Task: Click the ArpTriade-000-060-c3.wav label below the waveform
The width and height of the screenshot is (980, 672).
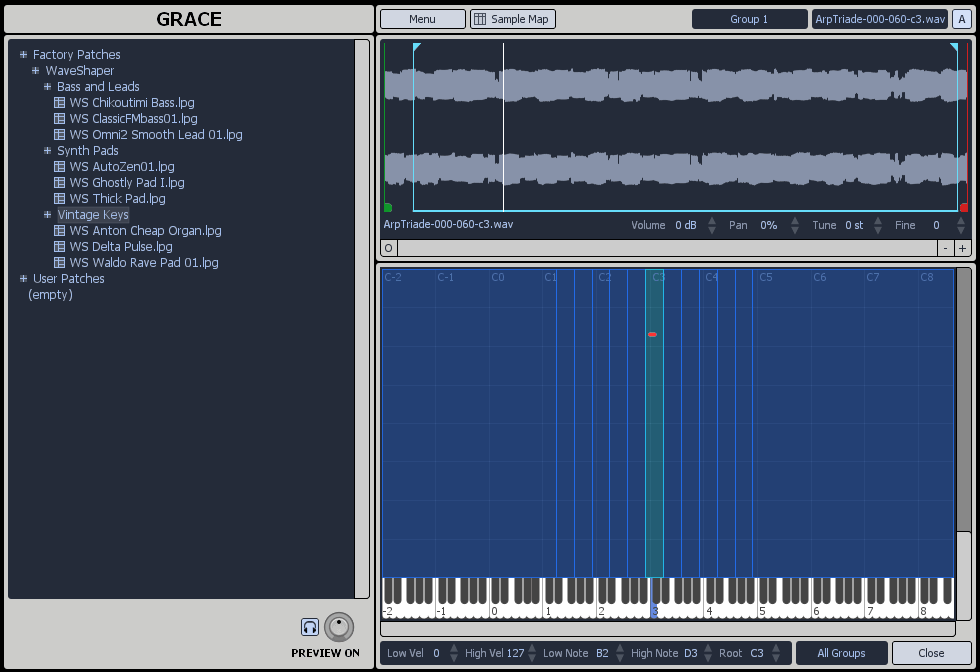Action: click(x=448, y=224)
